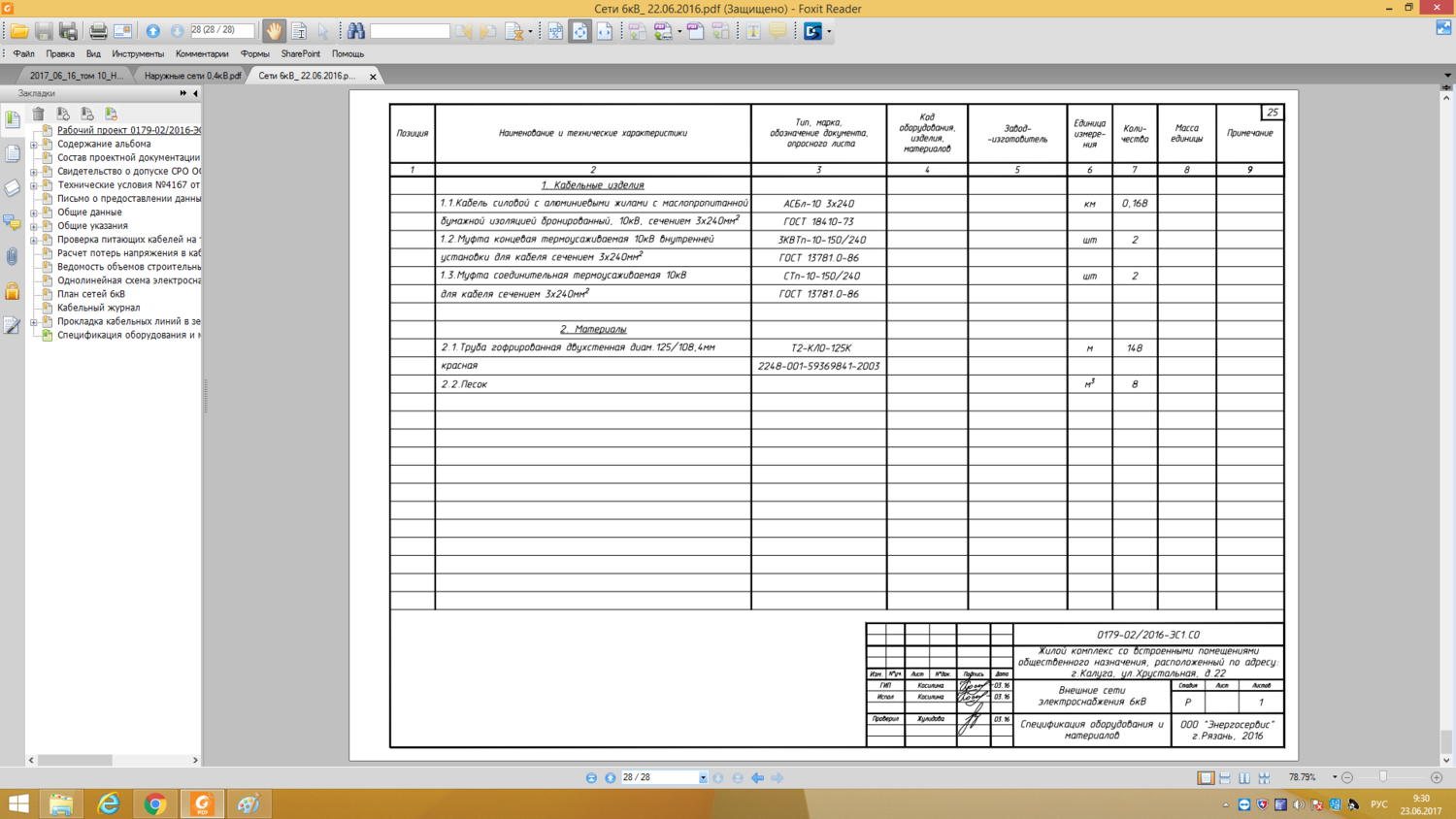Adjust the zoom slider handle
This screenshot has height=819, width=1456.
point(1383,777)
